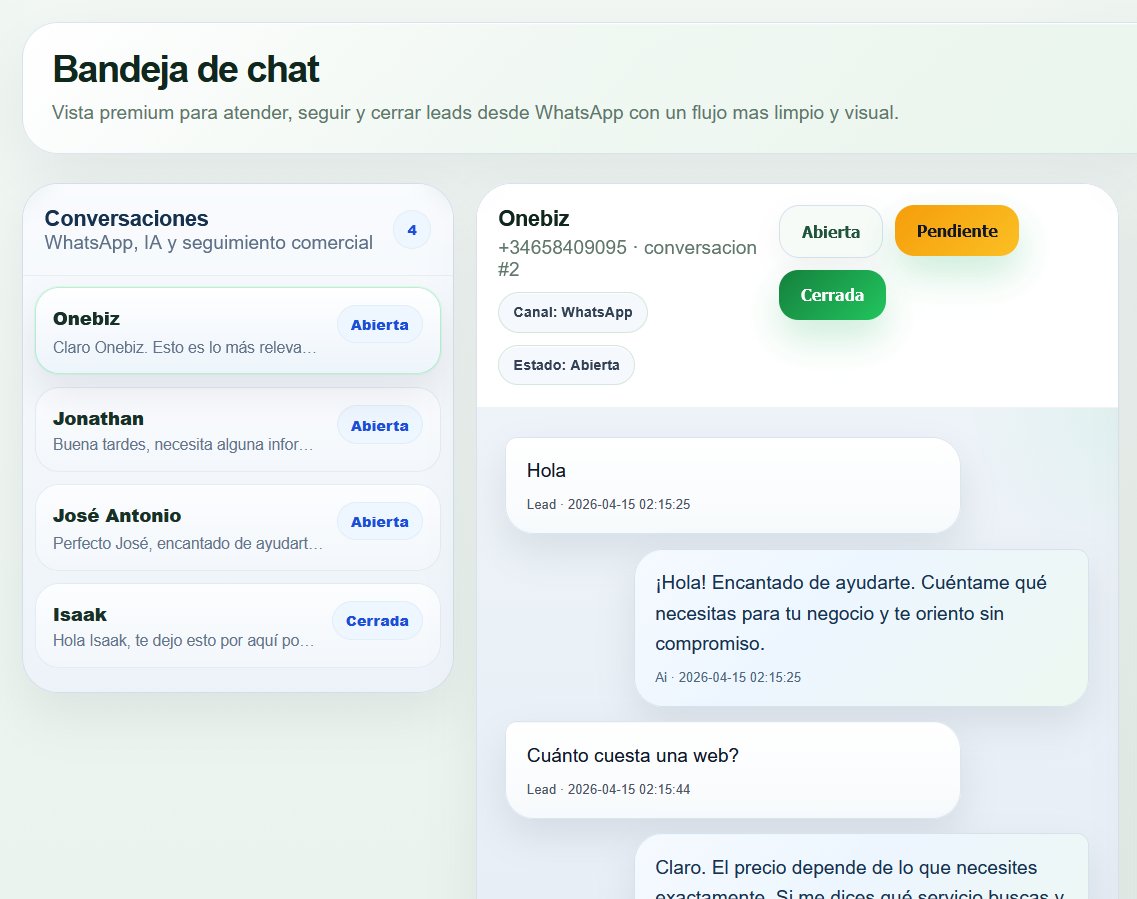Click the "Claro. El precio depende" AI message

point(861,867)
